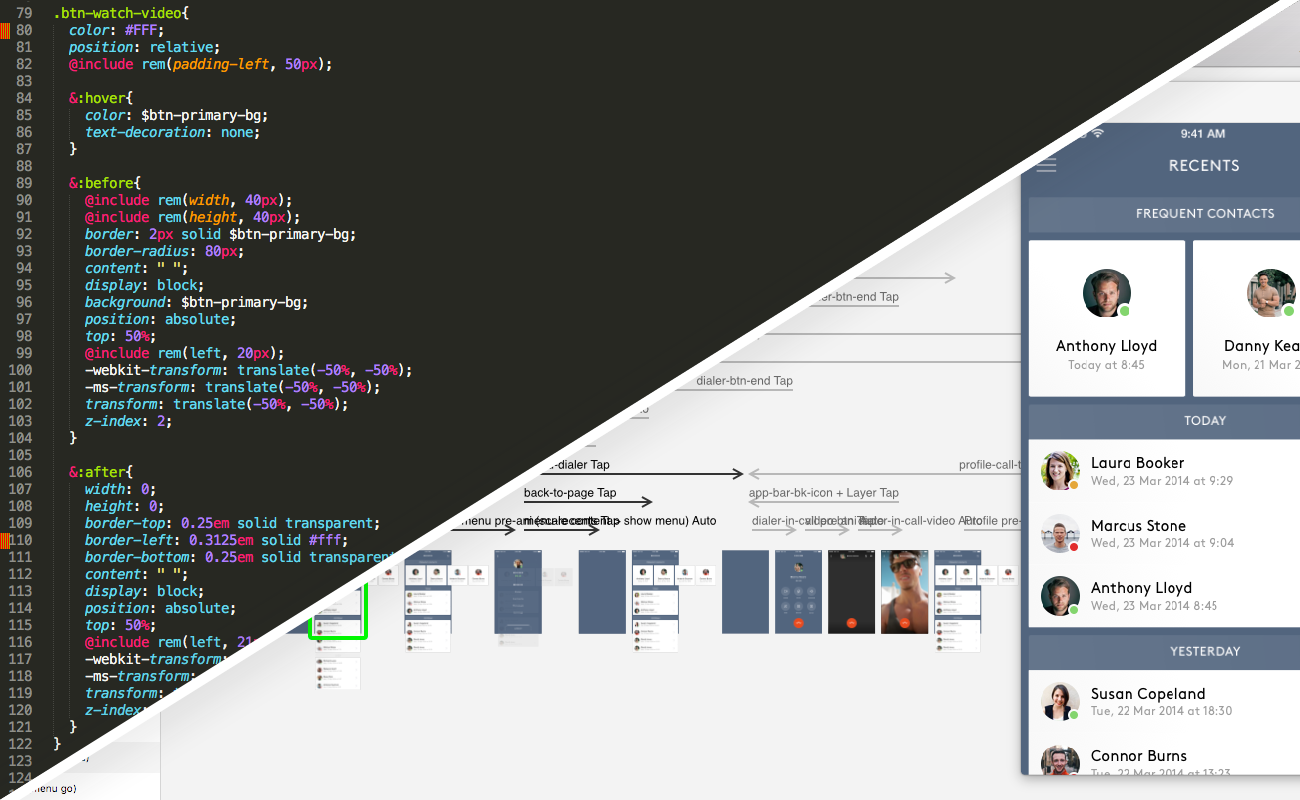Select the Susan Copeland call entry
Viewport: 1300px width, 800px height.
tap(1164, 702)
